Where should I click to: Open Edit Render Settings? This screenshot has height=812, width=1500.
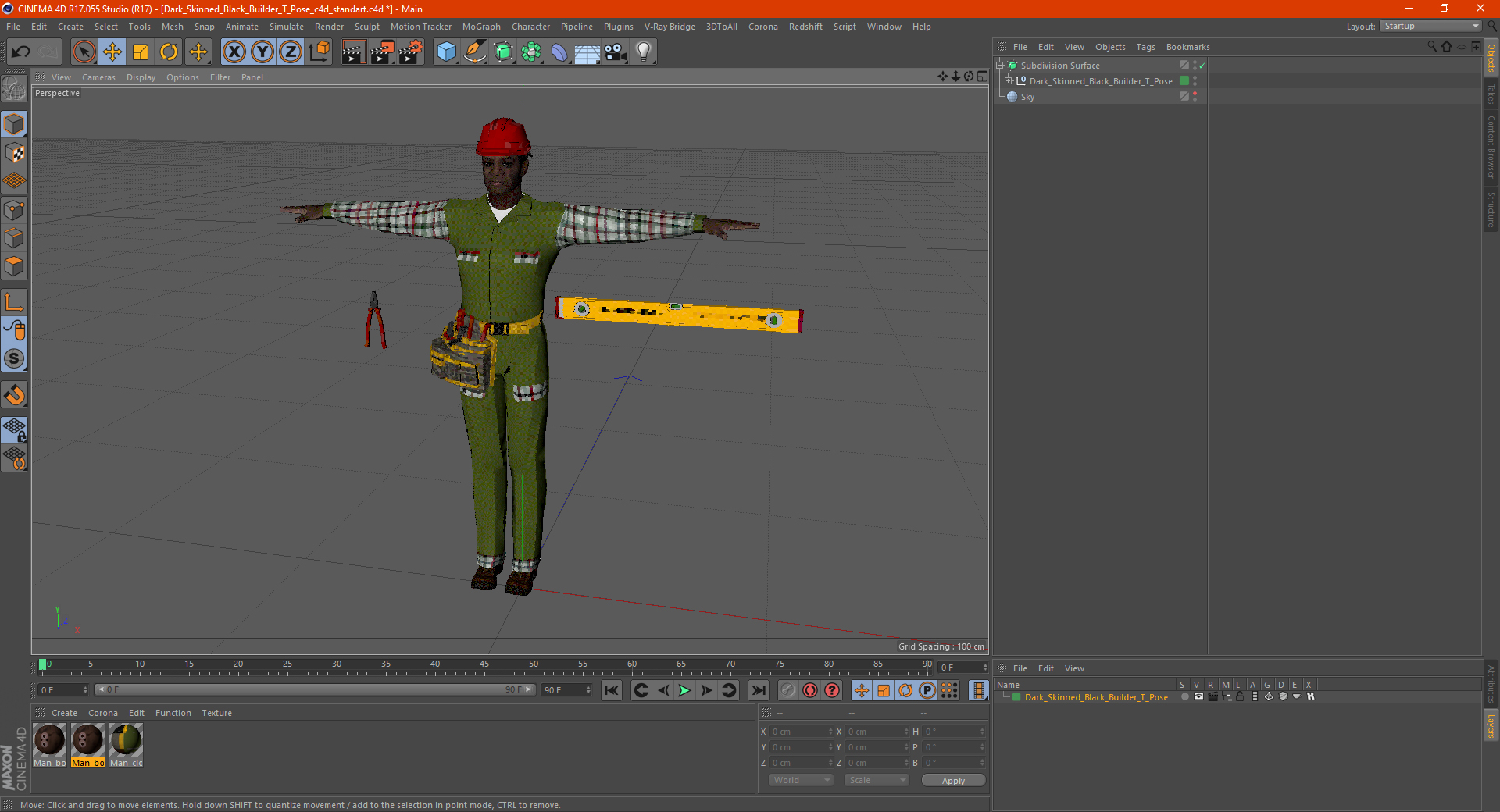click(411, 52)
